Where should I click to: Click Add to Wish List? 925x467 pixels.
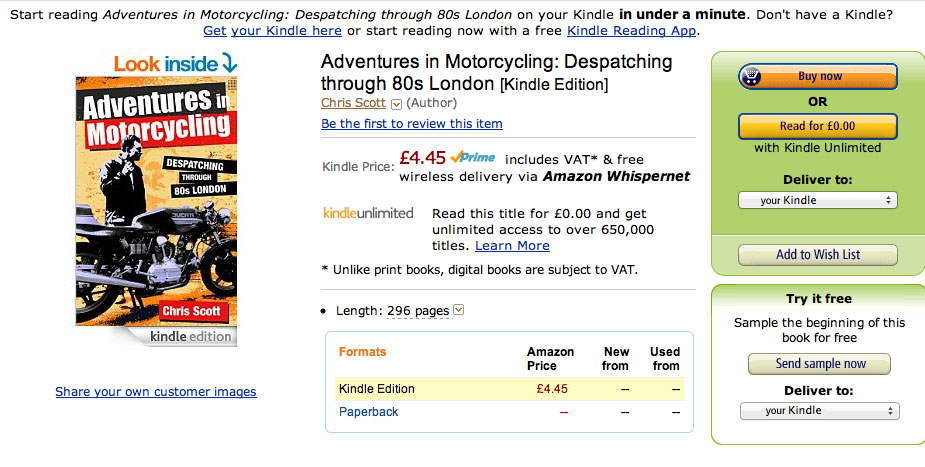[x=817, y=254]
